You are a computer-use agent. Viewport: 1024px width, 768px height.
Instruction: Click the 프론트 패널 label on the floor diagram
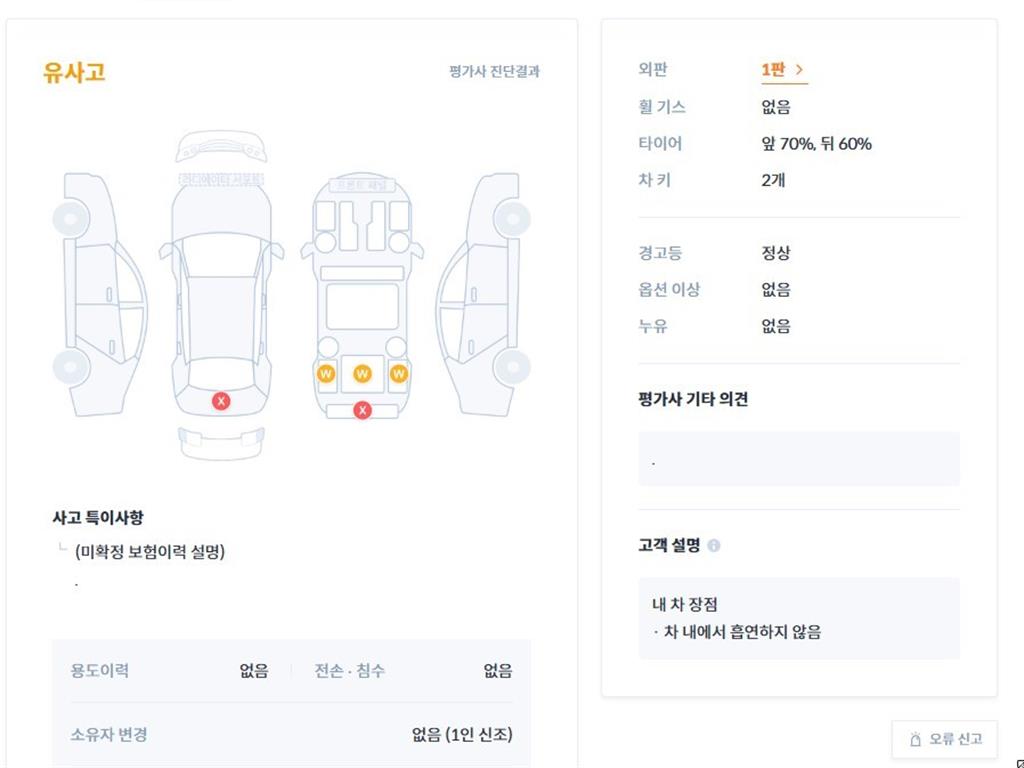click(362, 183)
